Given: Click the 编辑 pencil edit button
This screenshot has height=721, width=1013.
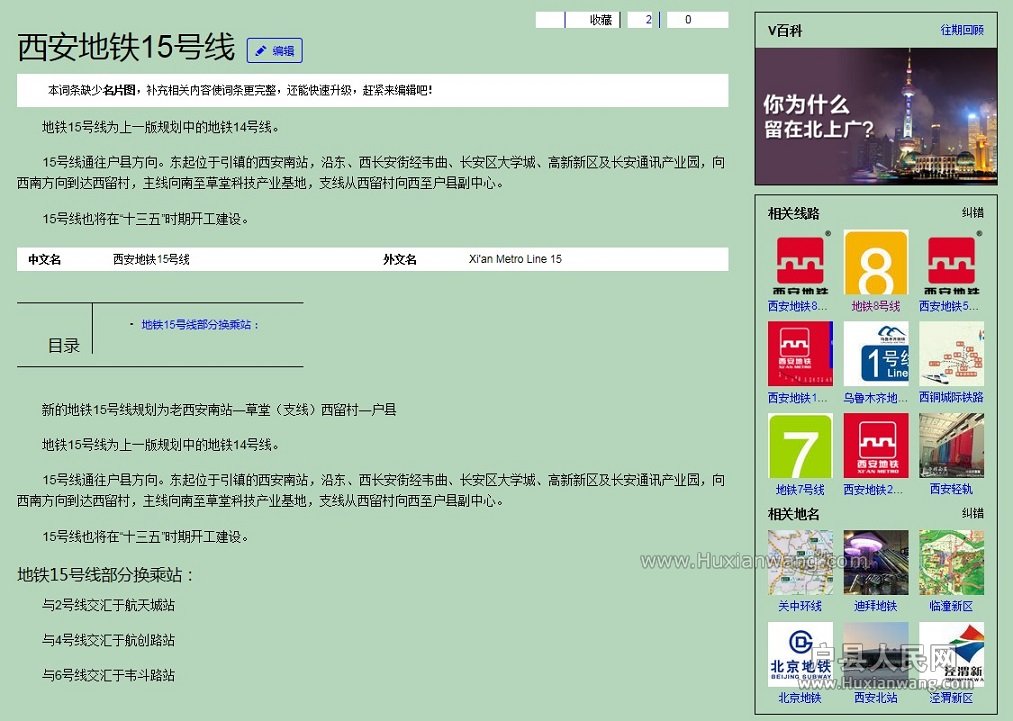Looking at the screenshot, I should tap(275, 50).
